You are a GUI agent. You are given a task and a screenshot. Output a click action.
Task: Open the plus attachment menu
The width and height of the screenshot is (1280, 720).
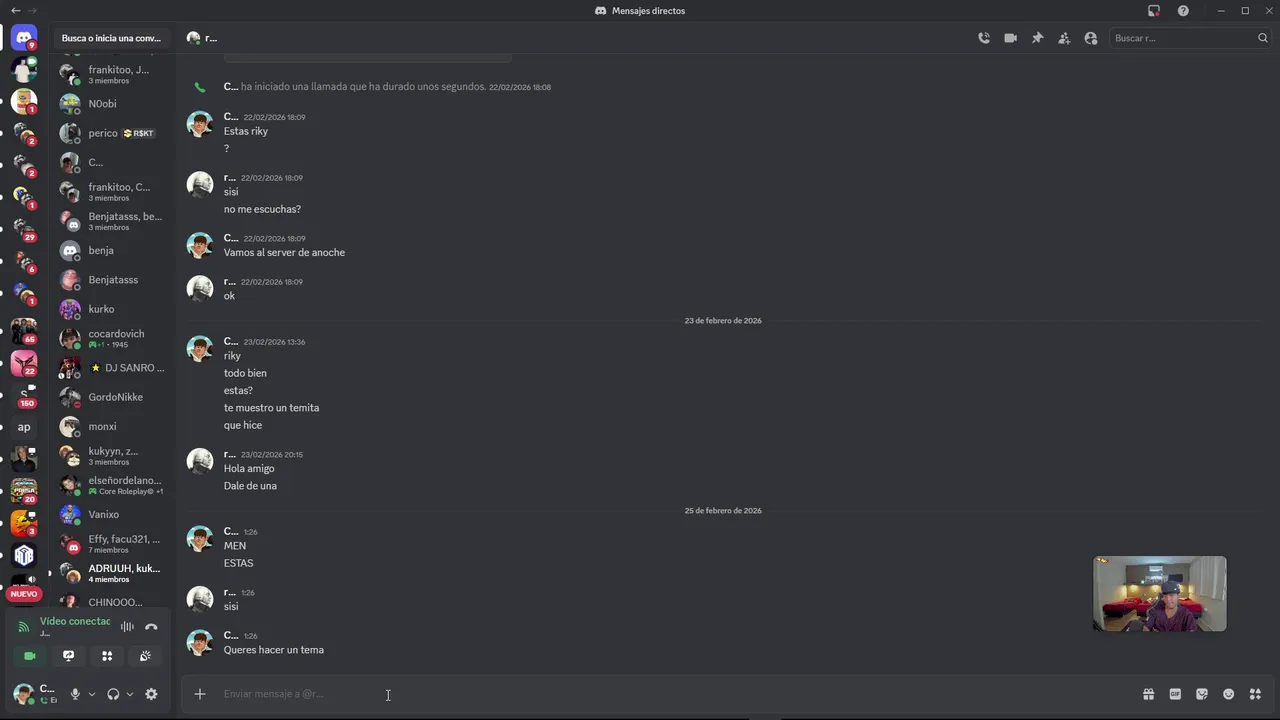(x=200, y=694)
